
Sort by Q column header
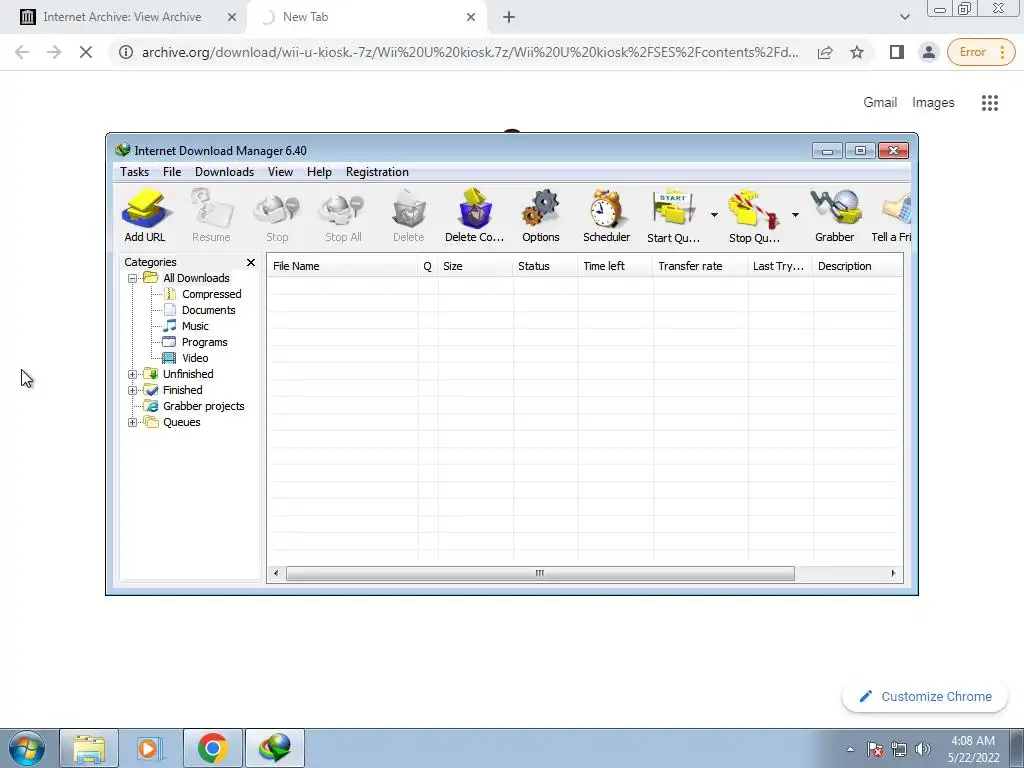pos(428,266)
